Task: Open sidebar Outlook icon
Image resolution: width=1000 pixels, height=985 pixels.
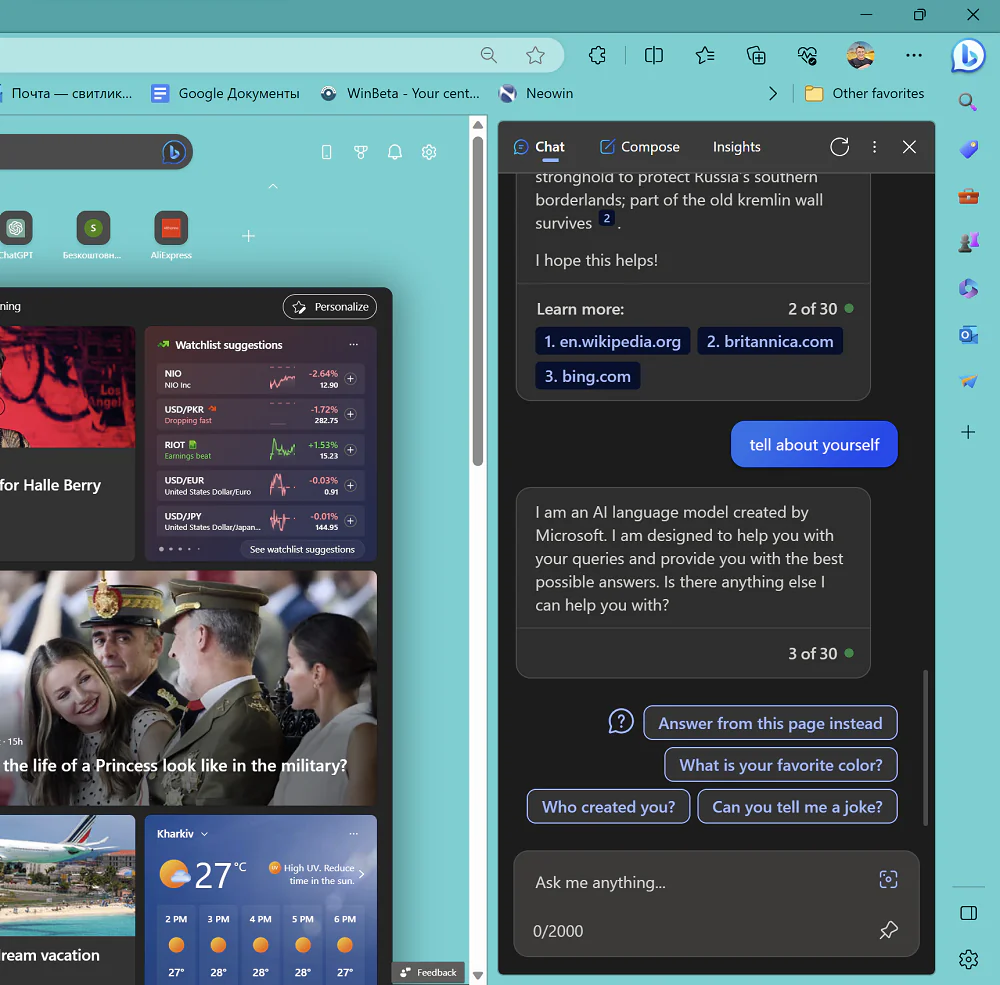Action: pyautogui.click(x=968, y=334)
